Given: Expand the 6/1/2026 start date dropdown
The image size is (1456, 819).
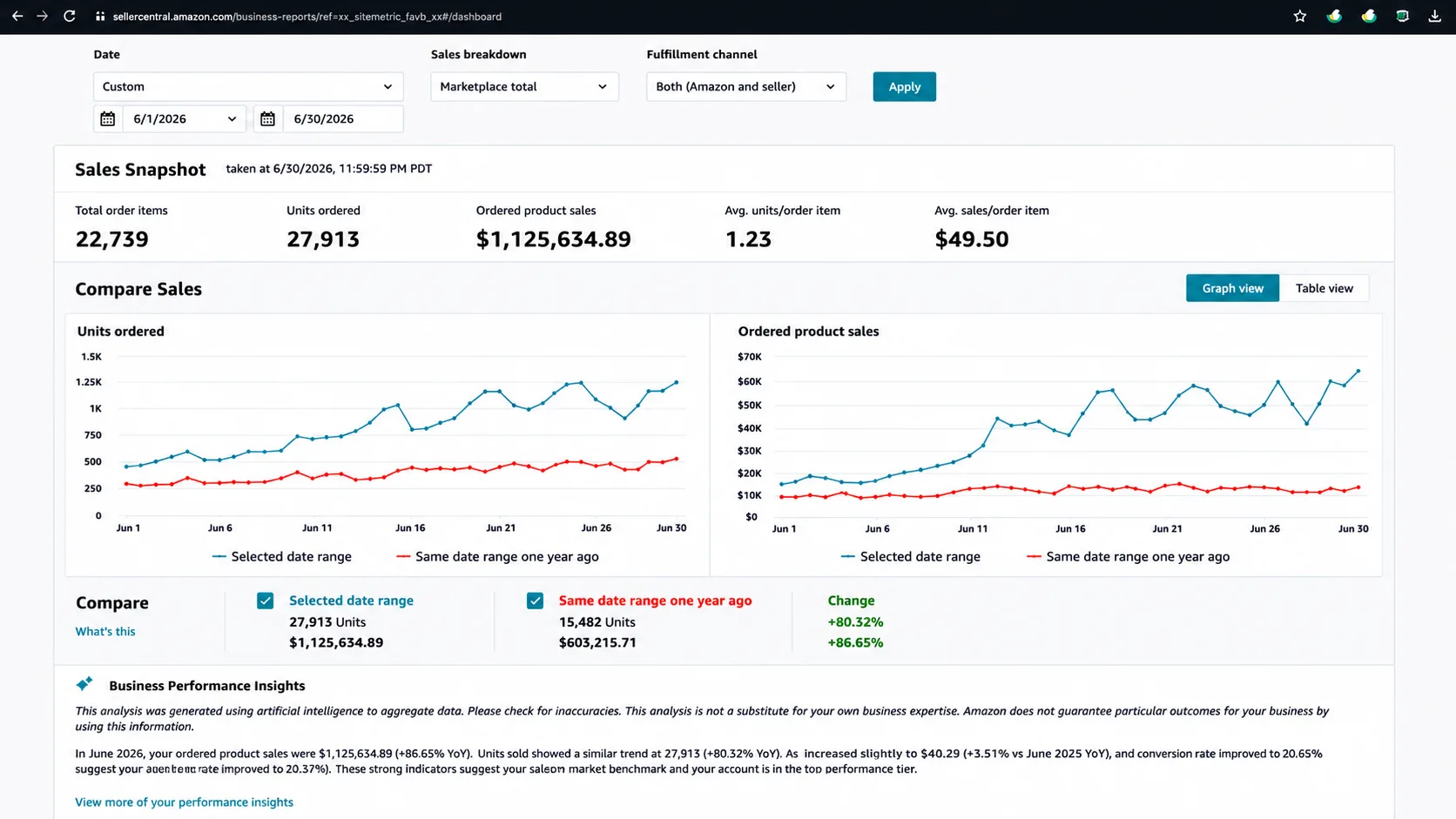Looking at the screenshot, I should [x=185, y=118].
